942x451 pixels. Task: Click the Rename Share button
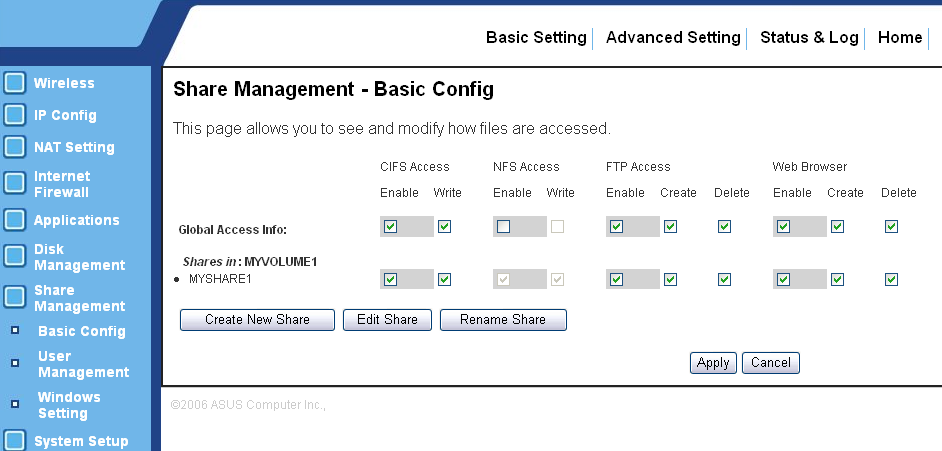click(x=503, y=319)
